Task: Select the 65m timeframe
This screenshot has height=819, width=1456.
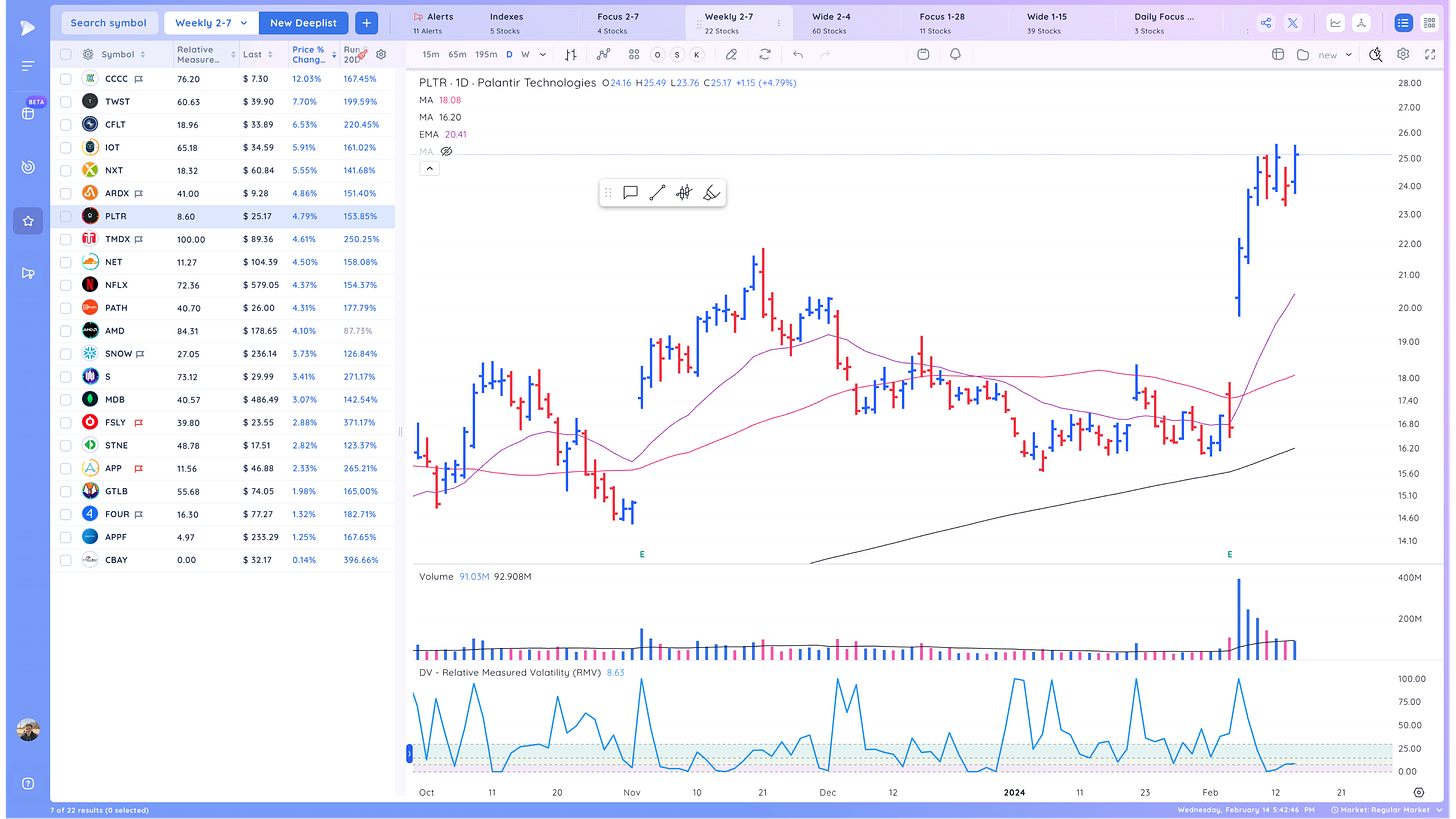Action: 457,55
